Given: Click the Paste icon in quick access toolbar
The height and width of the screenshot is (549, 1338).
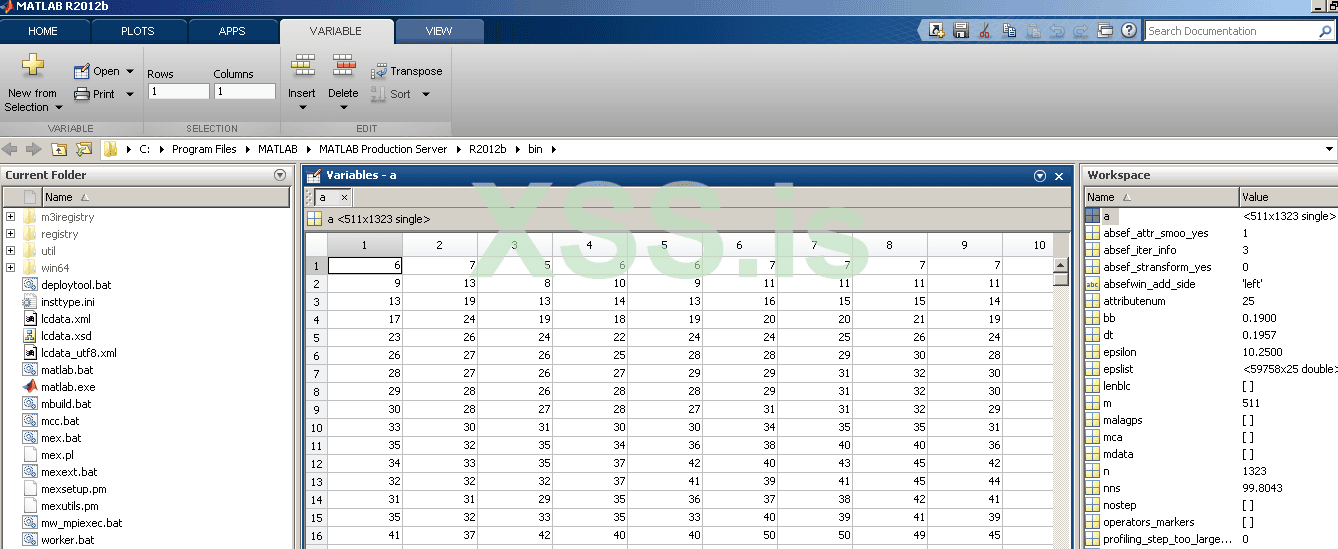Looking at the screenshot, I should pos(1033,31).
